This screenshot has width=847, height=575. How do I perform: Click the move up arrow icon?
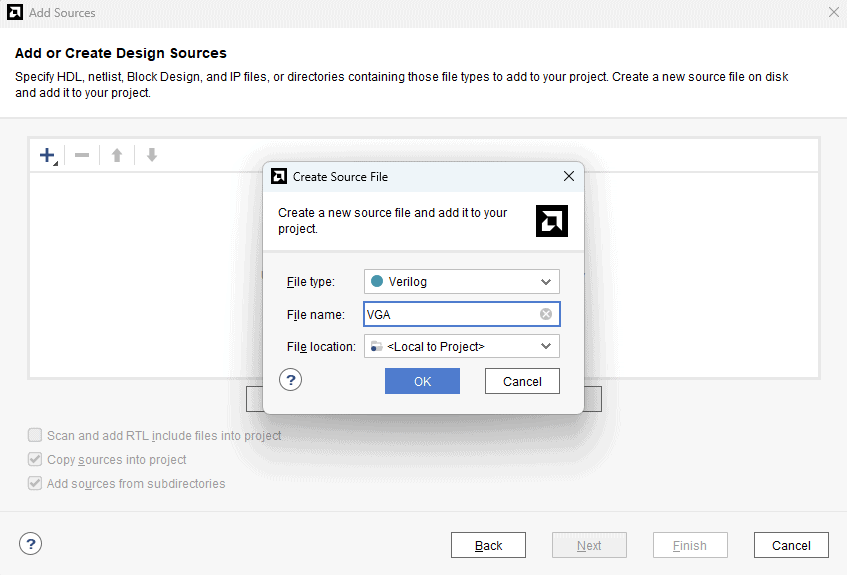point(117,155)
